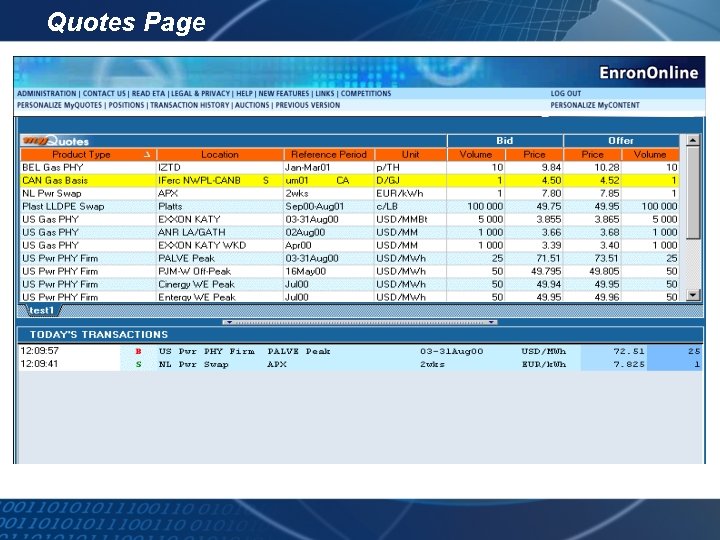Viewport: 720px width, 540px height.
Task: Open the POSITIONS menu item
Action: click(x=126, y=105)
